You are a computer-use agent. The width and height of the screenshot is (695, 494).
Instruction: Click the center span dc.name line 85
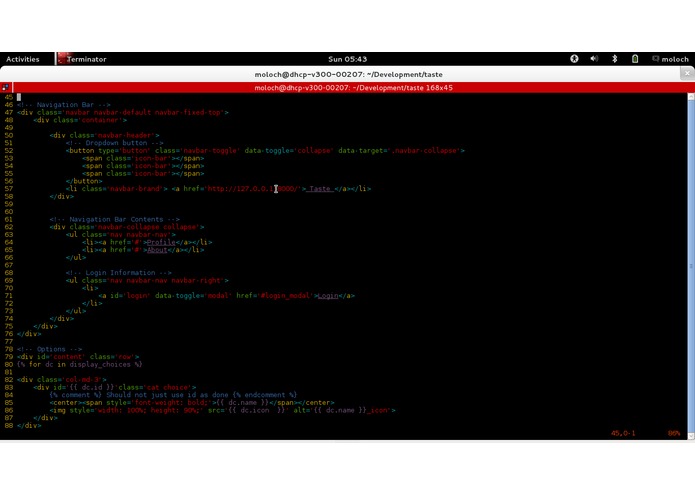click(x=192, y=403)
